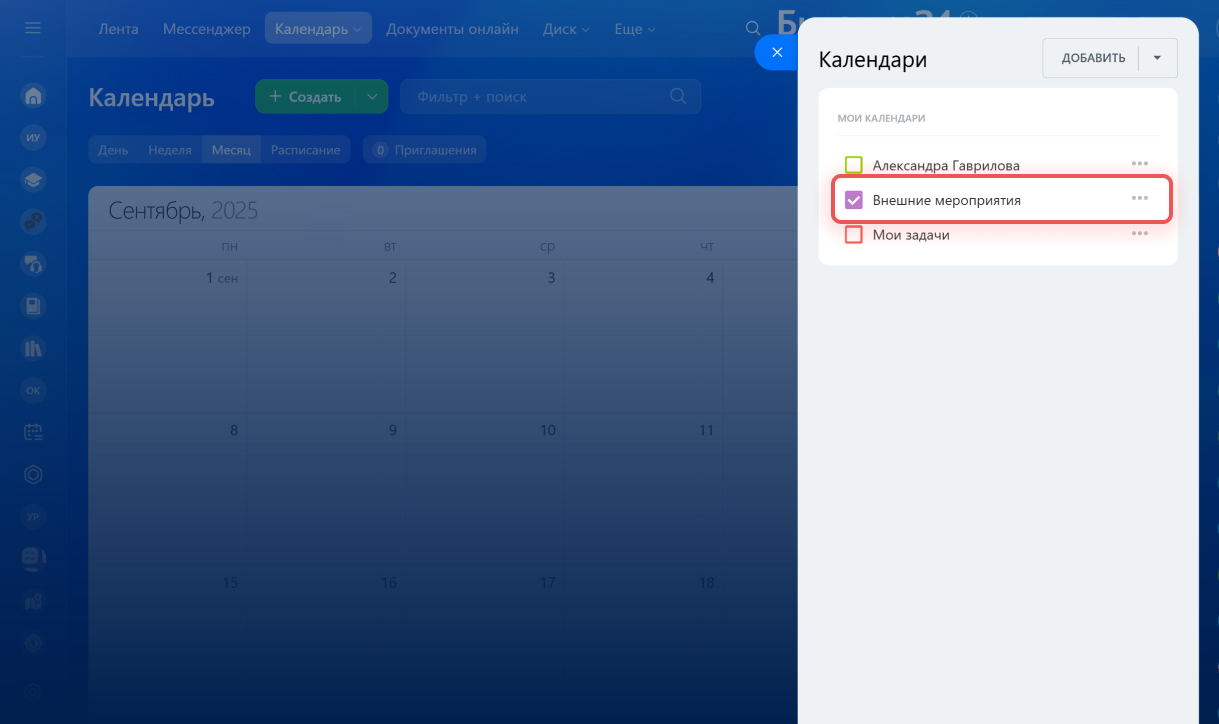This screenshot has height=724, width=1219.
Task: Close the Календари side panel
Action: (777, 52)
